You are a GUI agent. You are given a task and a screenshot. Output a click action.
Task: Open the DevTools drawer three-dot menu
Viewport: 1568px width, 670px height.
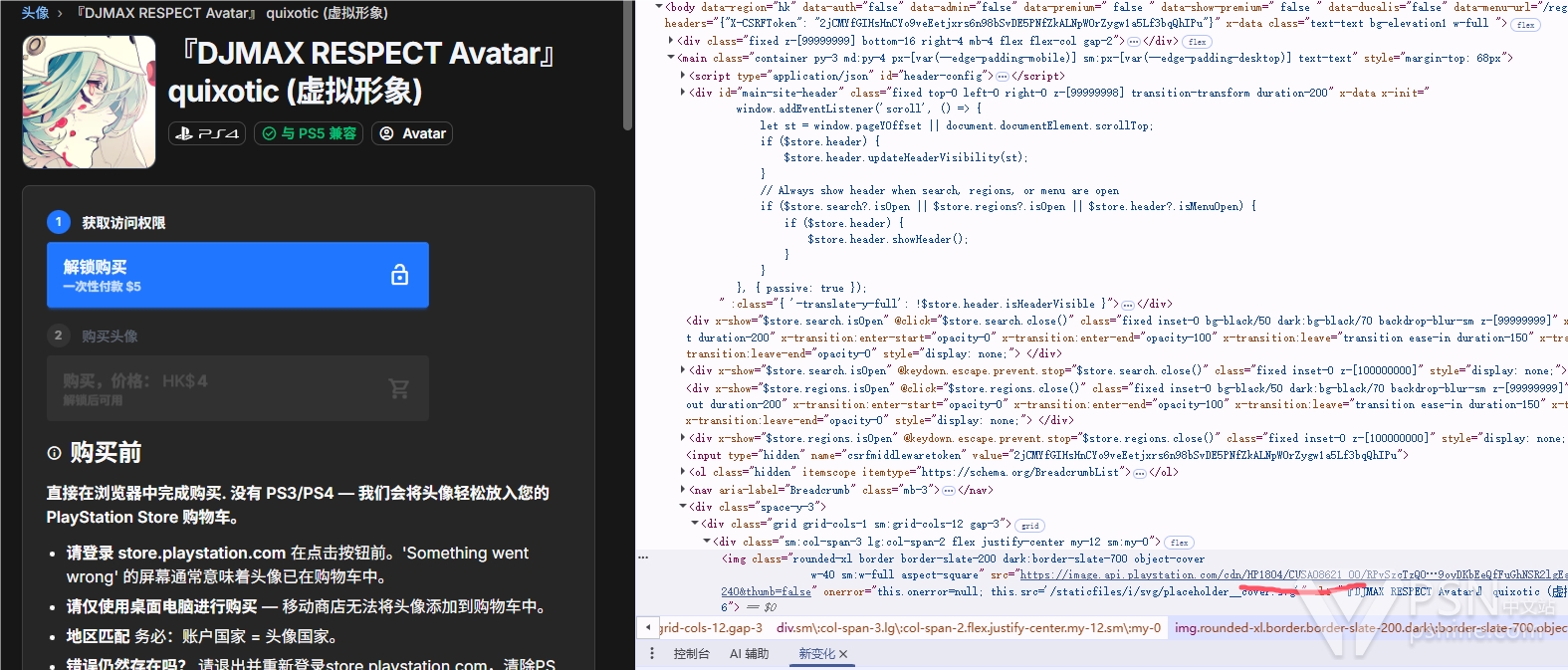coord(652,654)
